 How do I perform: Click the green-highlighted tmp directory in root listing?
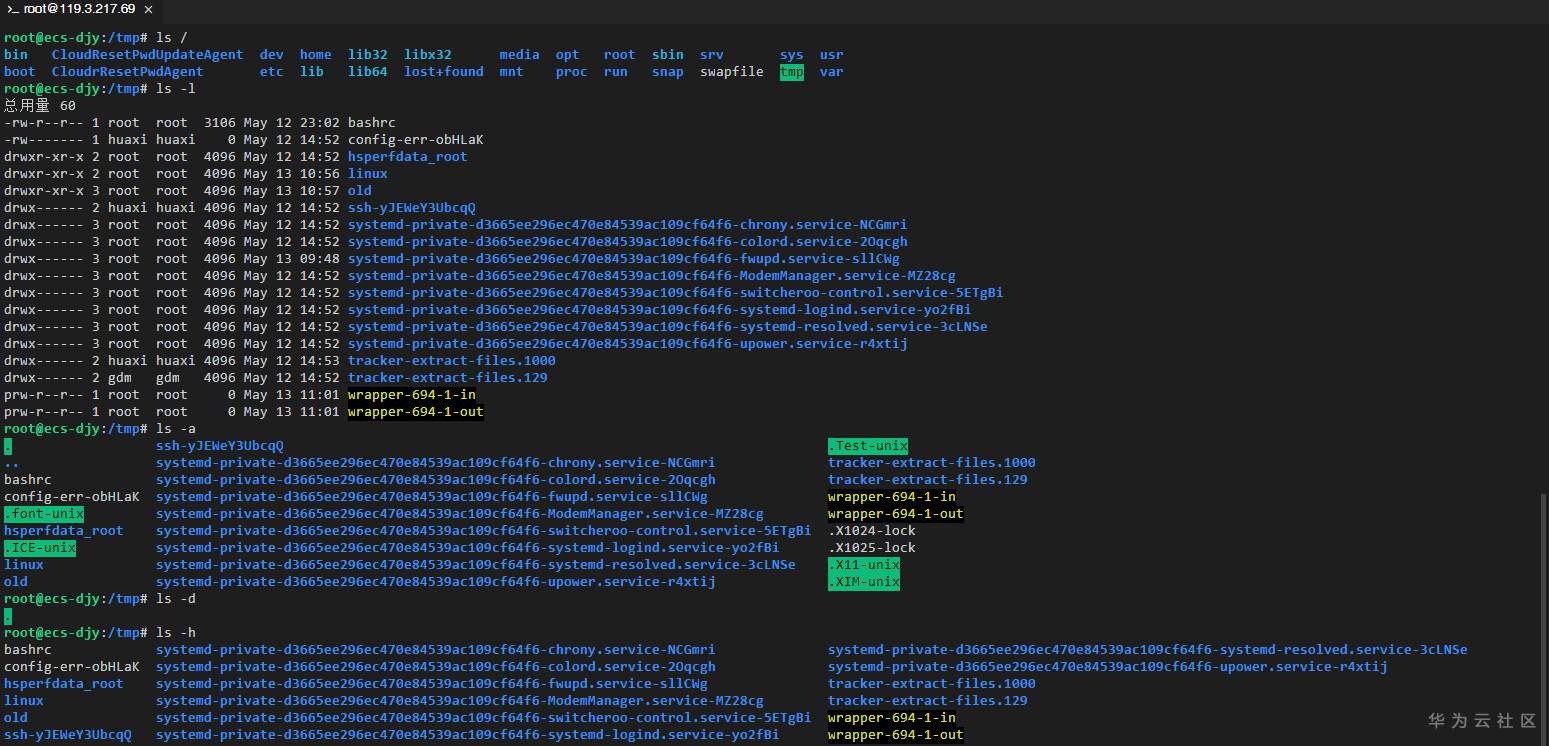point(791,72)
